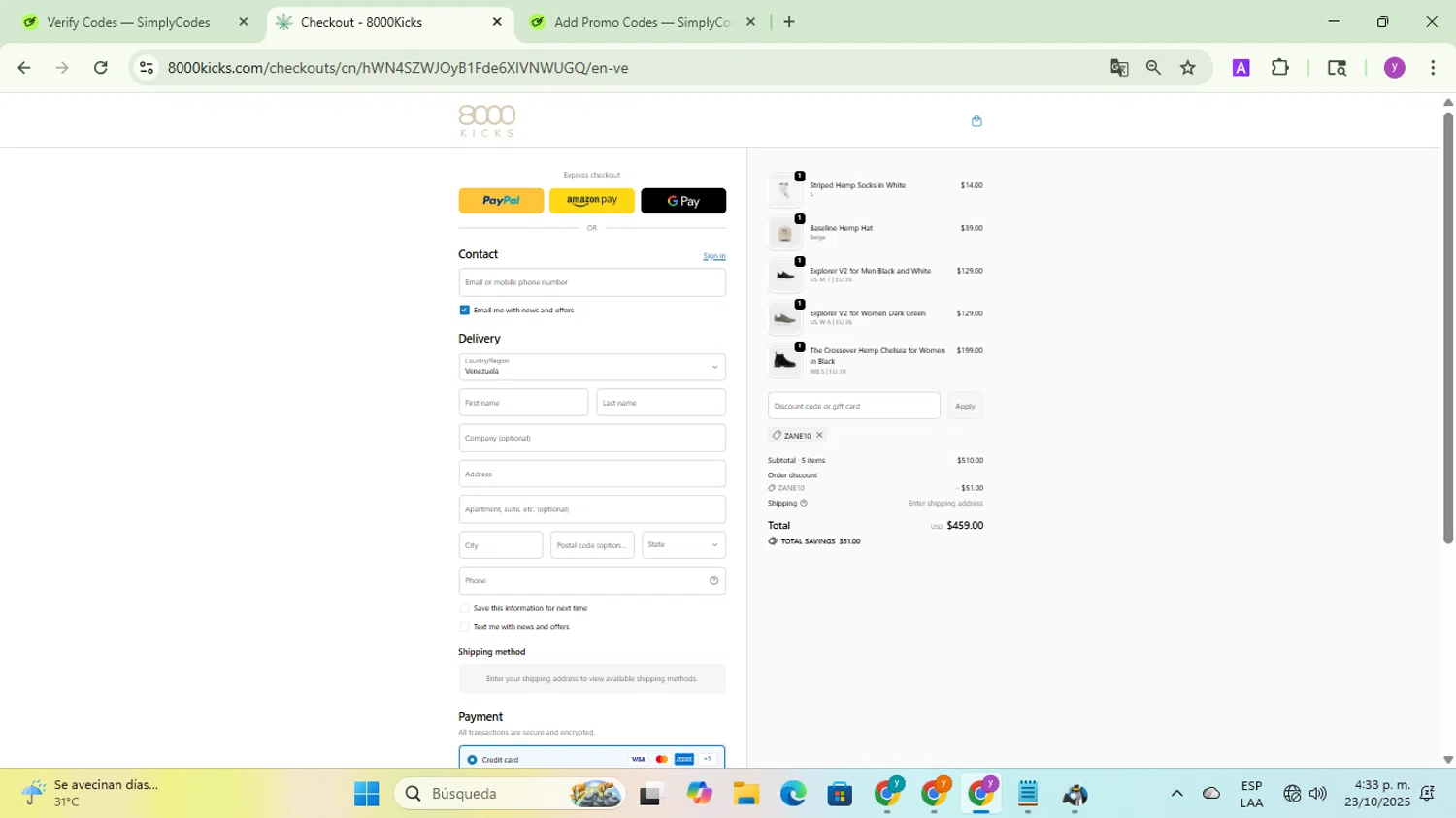The width and height of the screenshot is (1456, 818).
Task: Go back to the previous page
Action: pos(24,68)
